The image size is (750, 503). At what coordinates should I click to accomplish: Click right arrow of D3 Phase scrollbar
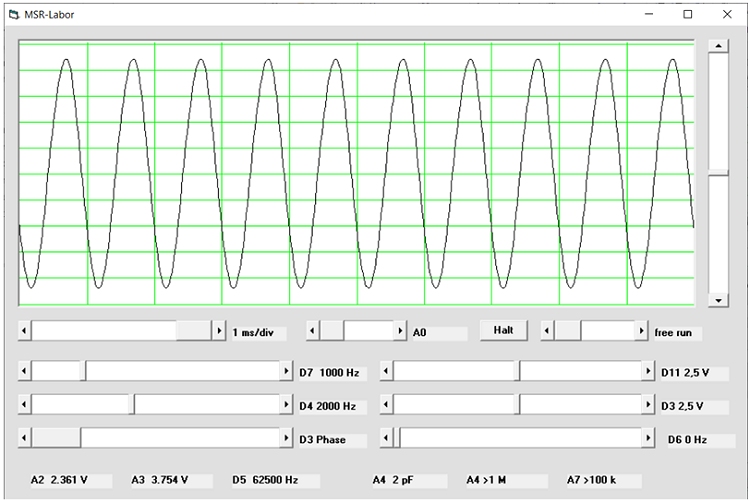(287, 439)
